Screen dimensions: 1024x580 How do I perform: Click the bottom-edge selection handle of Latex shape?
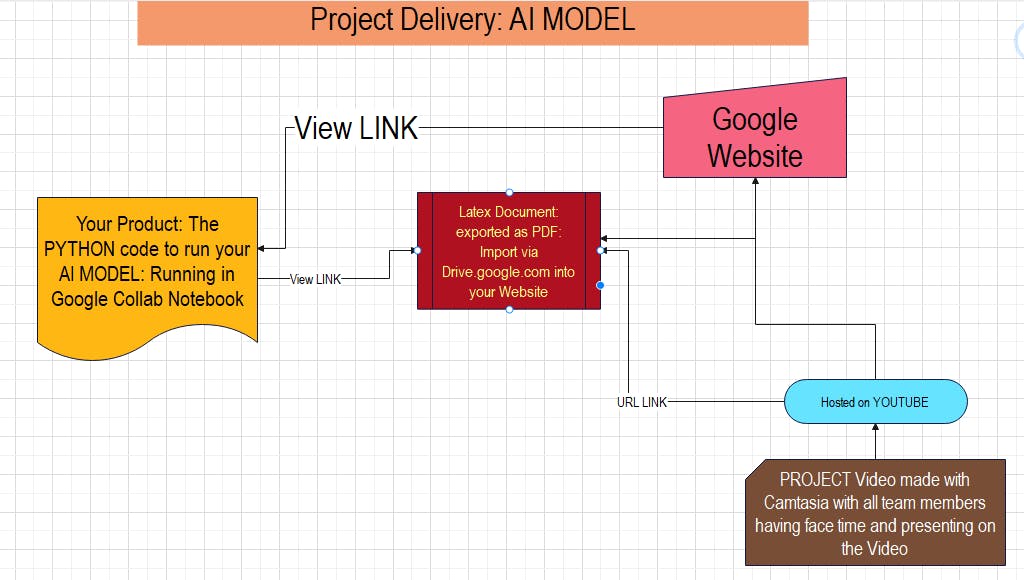[509, 310]
